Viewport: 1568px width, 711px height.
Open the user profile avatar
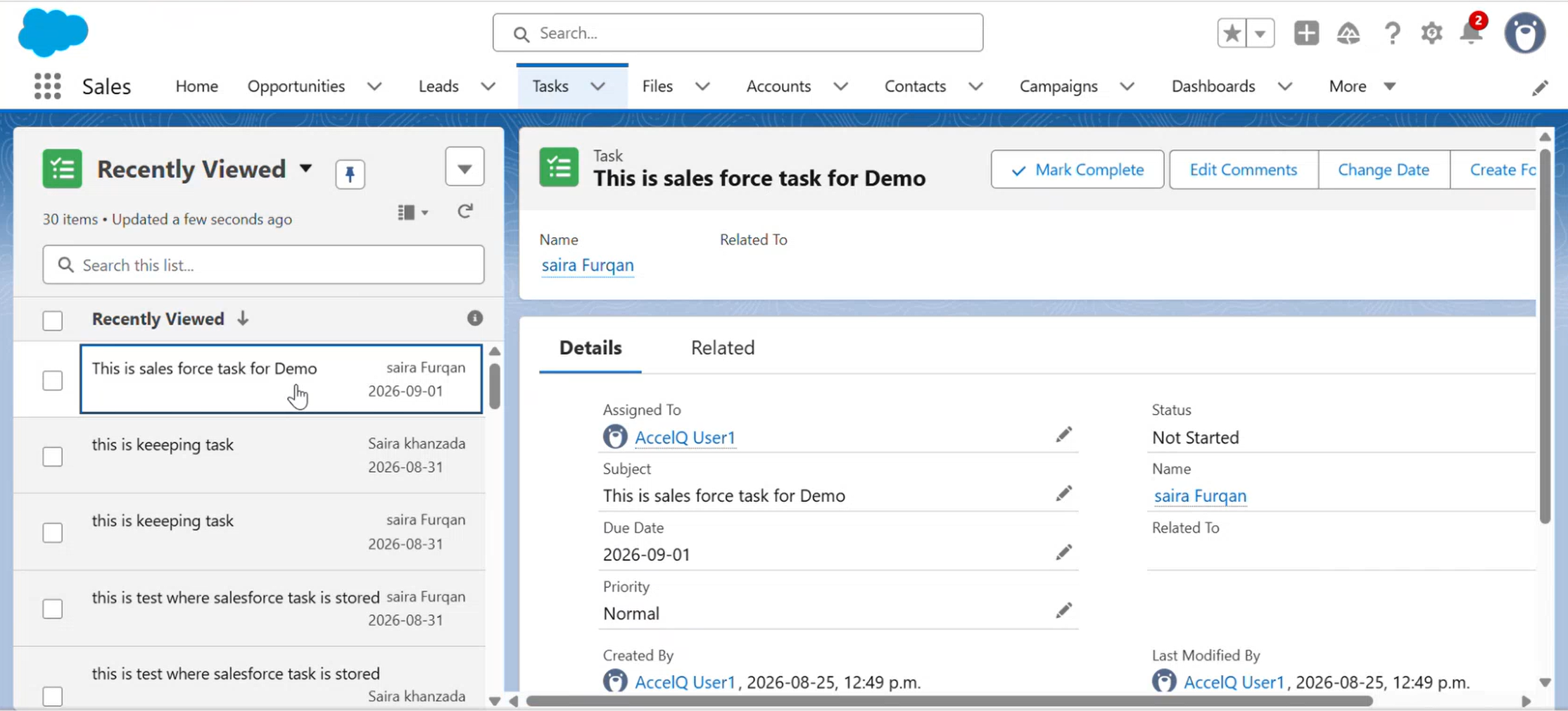[1525, 33]
